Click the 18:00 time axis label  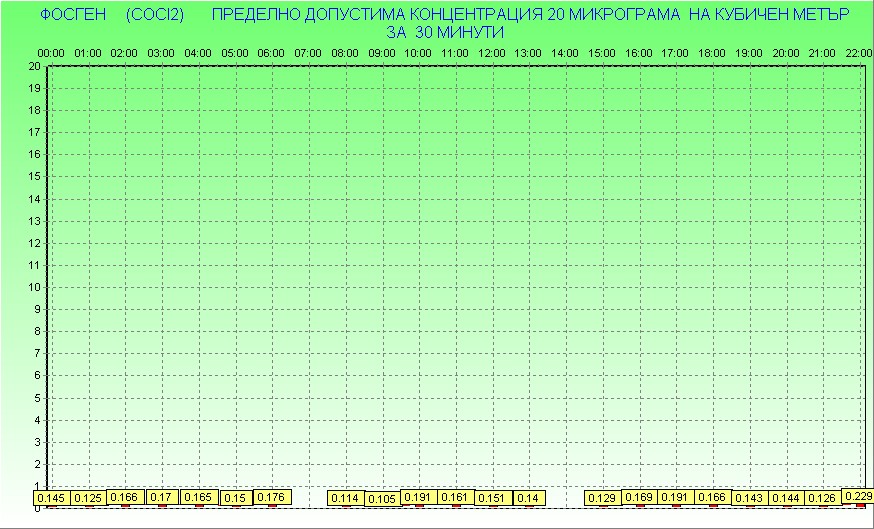(x=712, y=54)
